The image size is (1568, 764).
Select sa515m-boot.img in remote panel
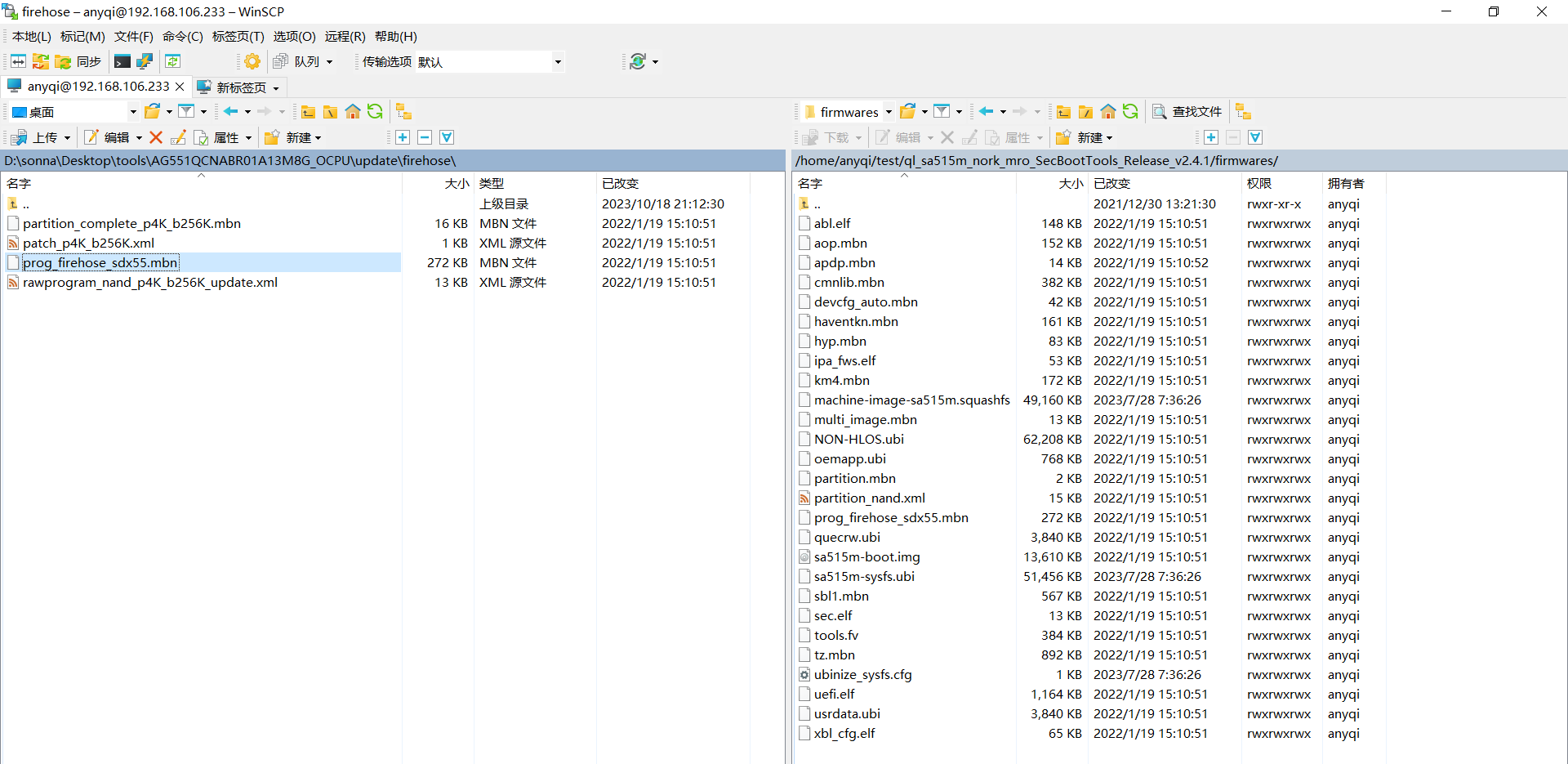click(x=866, y=556)
